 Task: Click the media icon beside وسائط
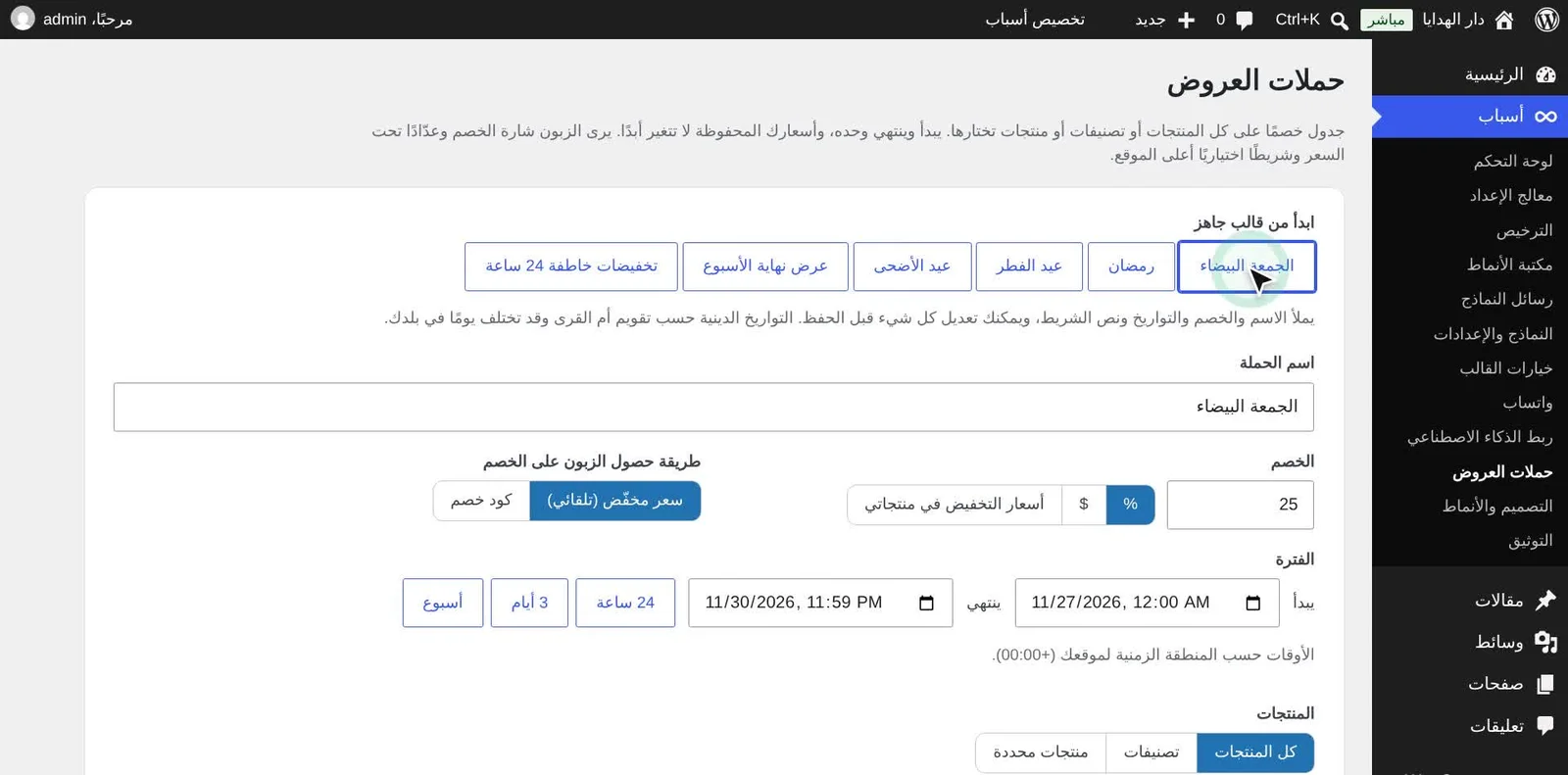point(1545,642)
